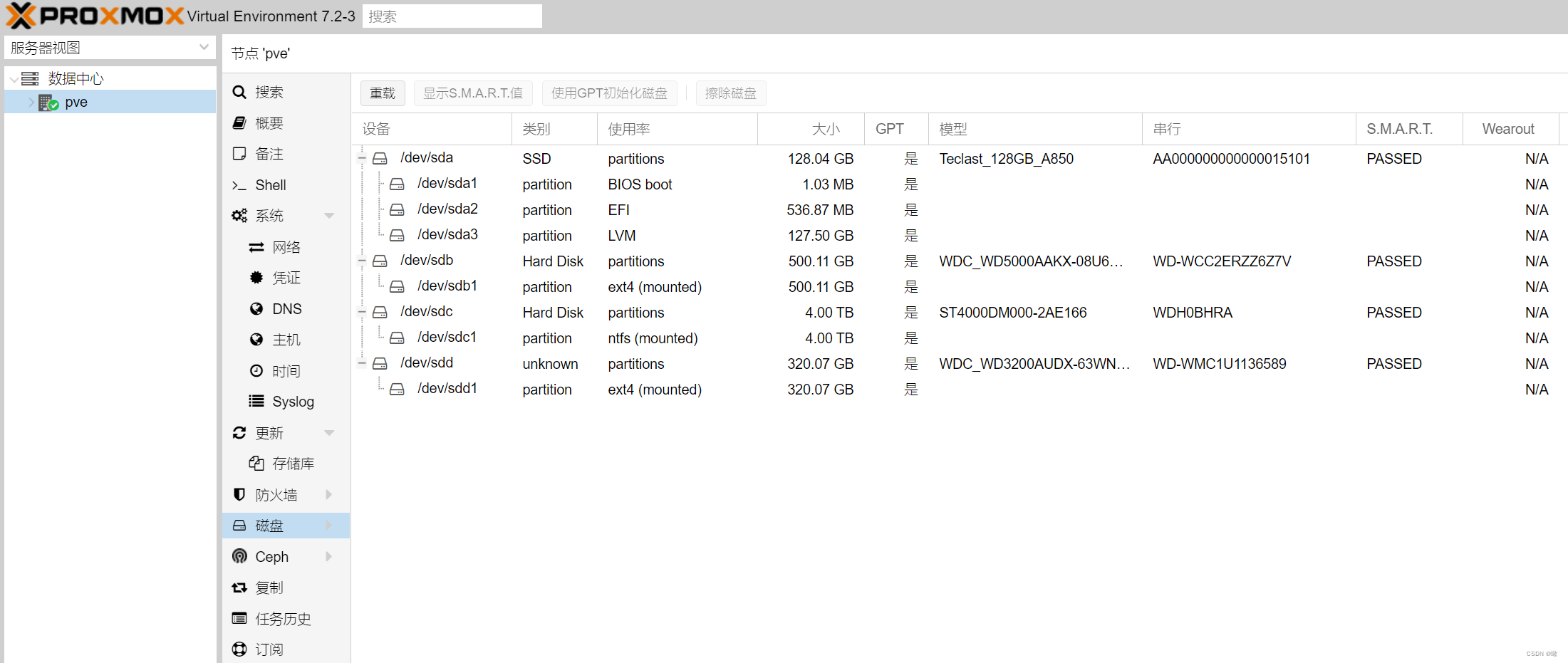Click the disk icon of /dev/sdc1

[x=398, y=338]
